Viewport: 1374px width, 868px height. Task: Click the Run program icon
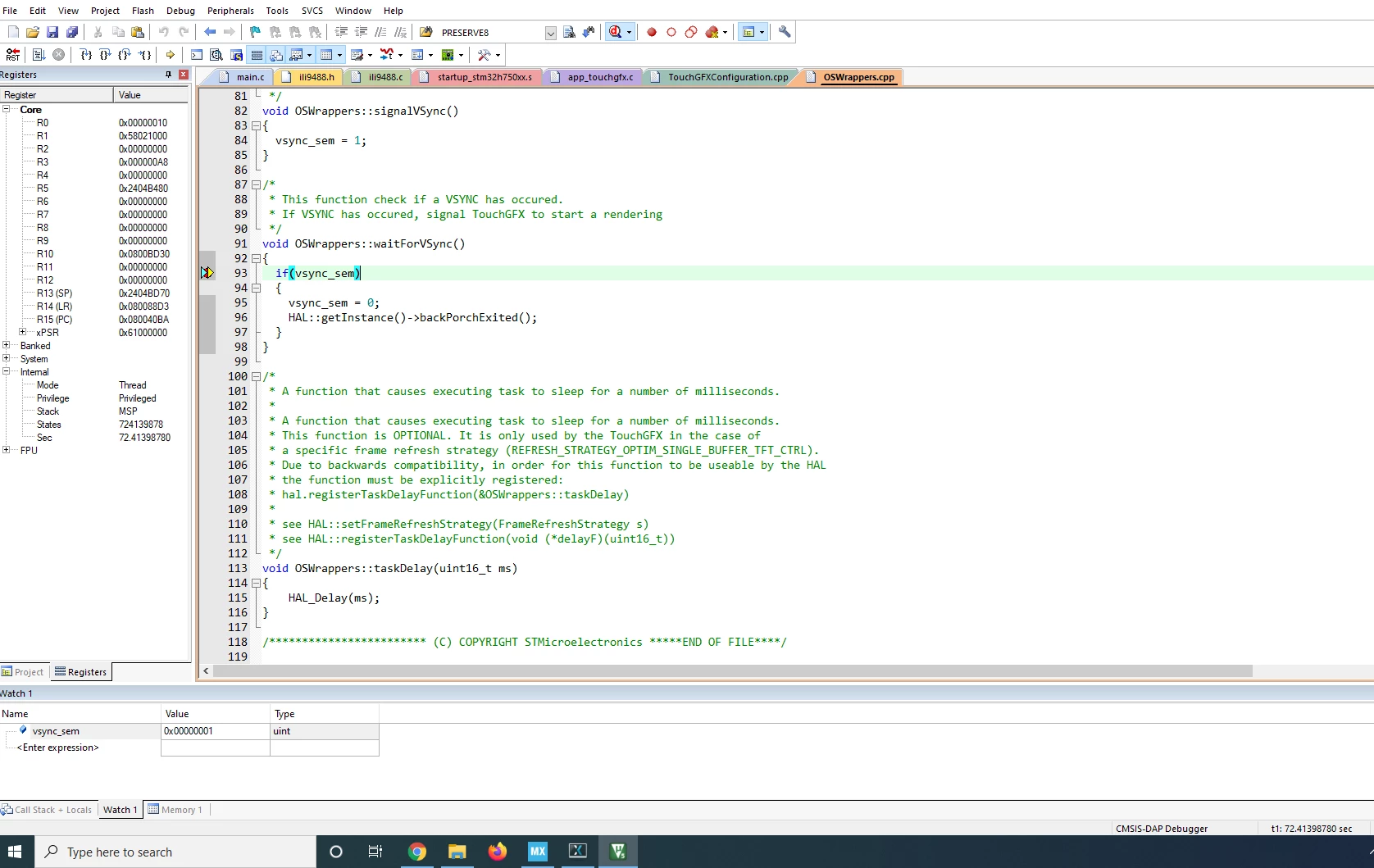click(x=39, y=55)
